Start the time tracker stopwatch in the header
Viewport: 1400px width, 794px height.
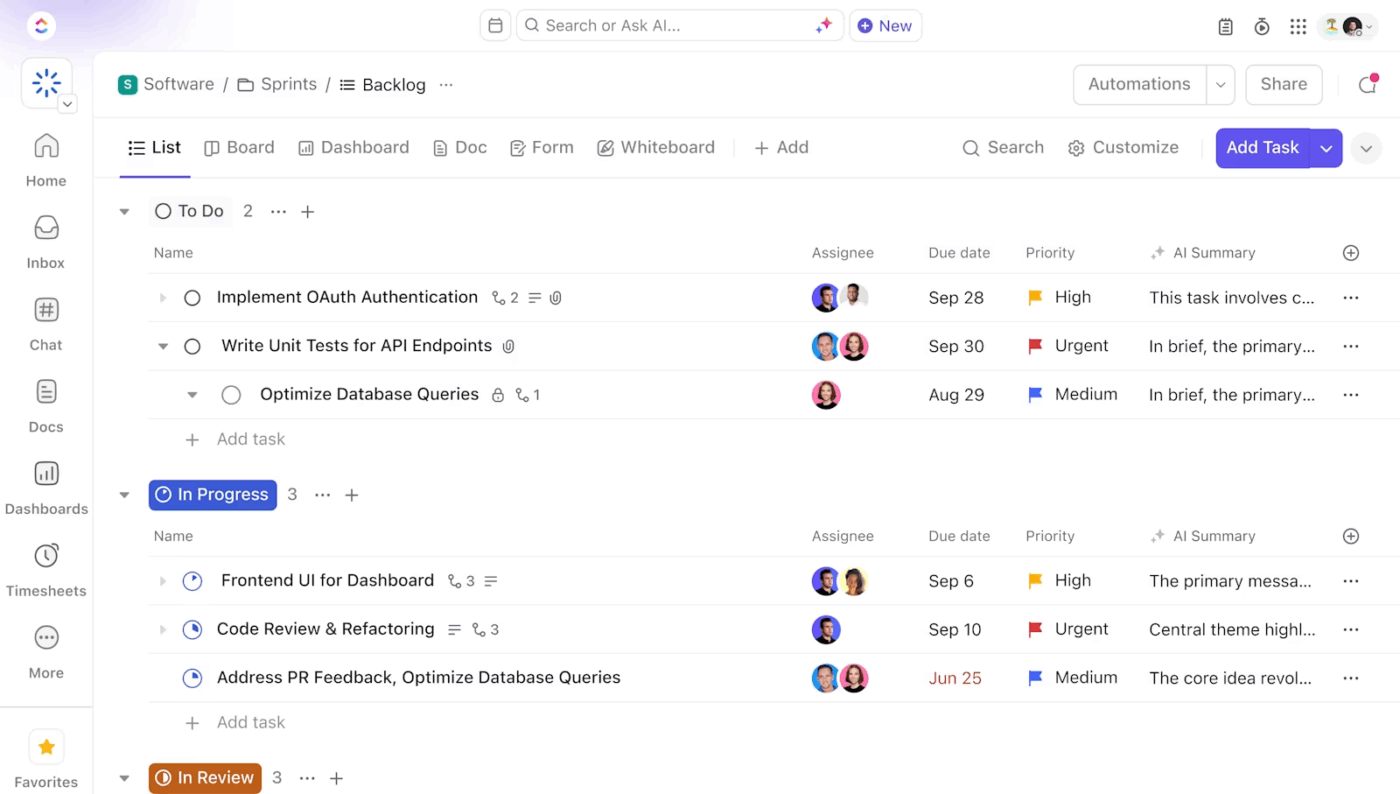1261,26
